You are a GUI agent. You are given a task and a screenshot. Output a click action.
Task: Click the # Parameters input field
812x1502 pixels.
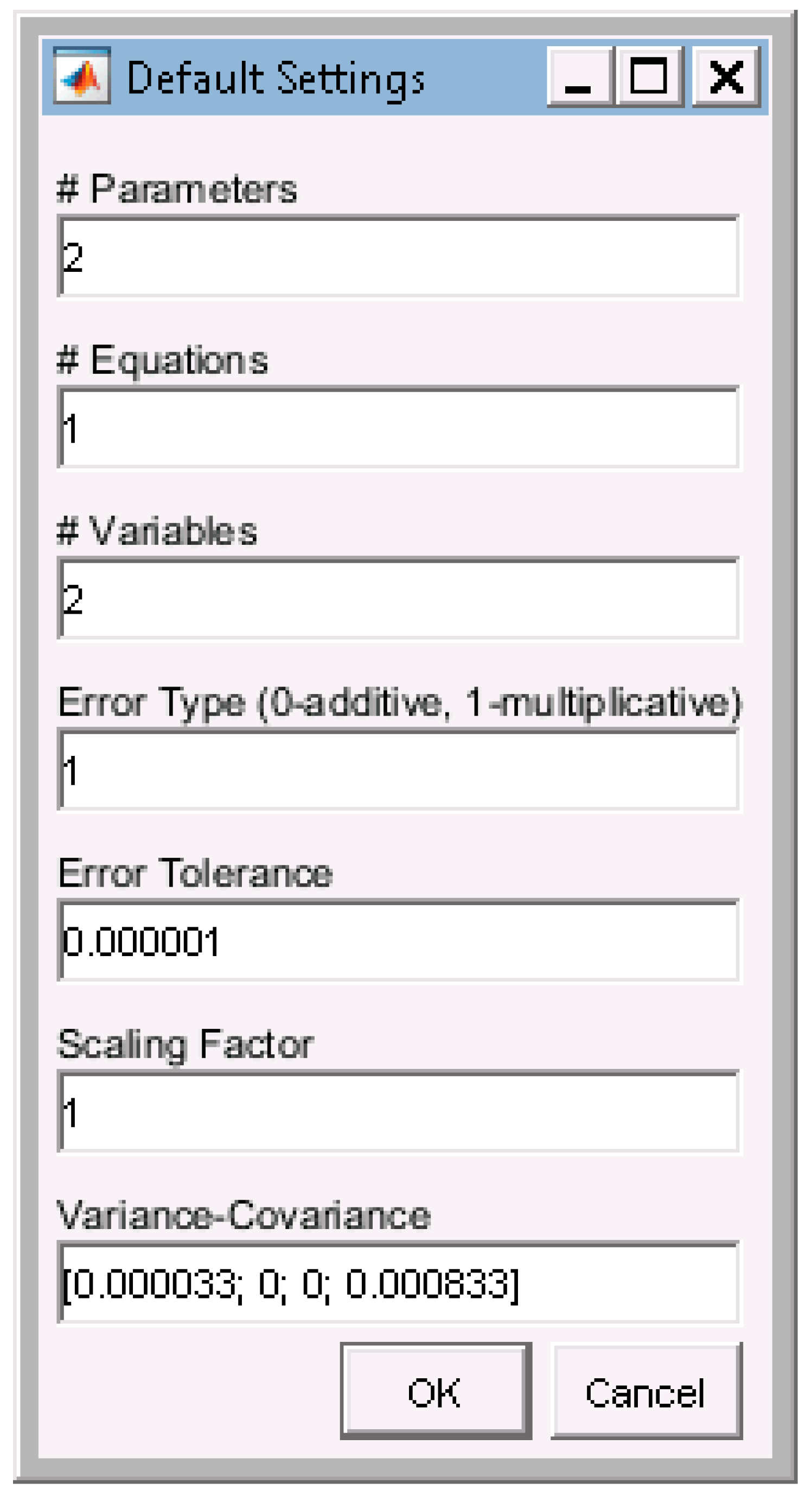(x=399, y=257)
